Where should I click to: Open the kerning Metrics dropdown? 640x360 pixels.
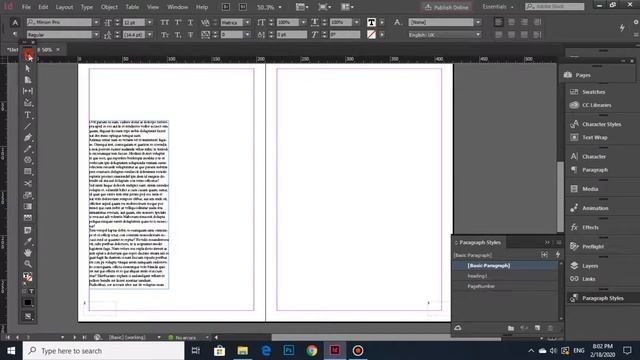click(x=247, y=22)
